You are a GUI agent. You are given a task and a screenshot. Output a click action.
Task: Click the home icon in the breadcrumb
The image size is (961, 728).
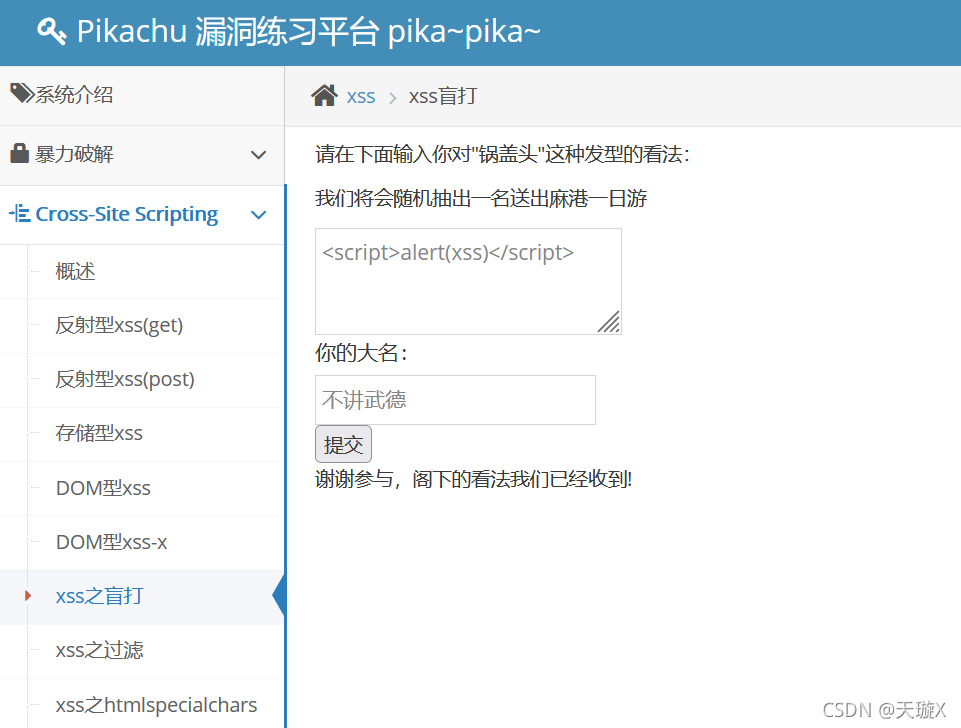[x=324, y=96]
